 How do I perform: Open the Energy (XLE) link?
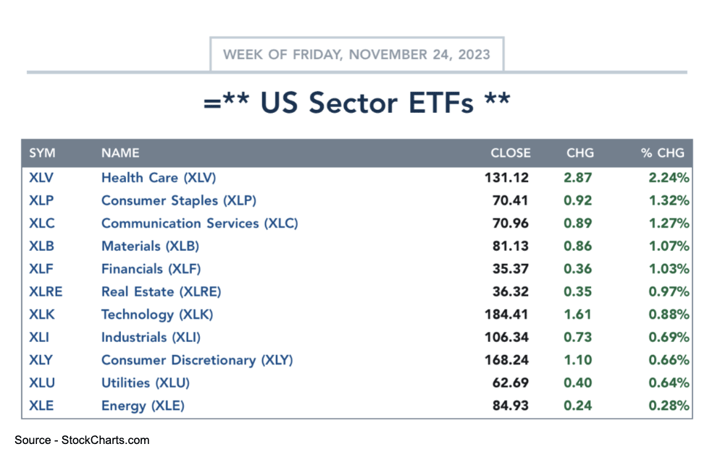(x=143, y=406)
